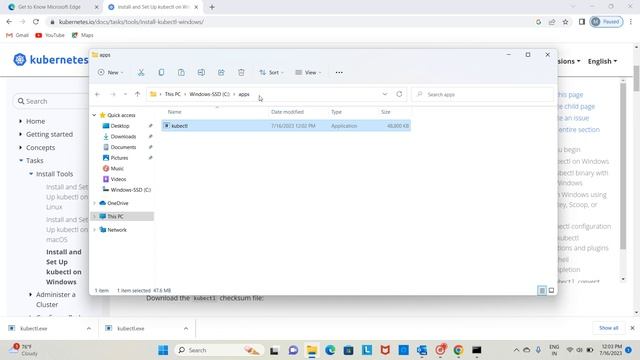Open Gmail bookmark
640x360 pixels.
coord(18,36)
